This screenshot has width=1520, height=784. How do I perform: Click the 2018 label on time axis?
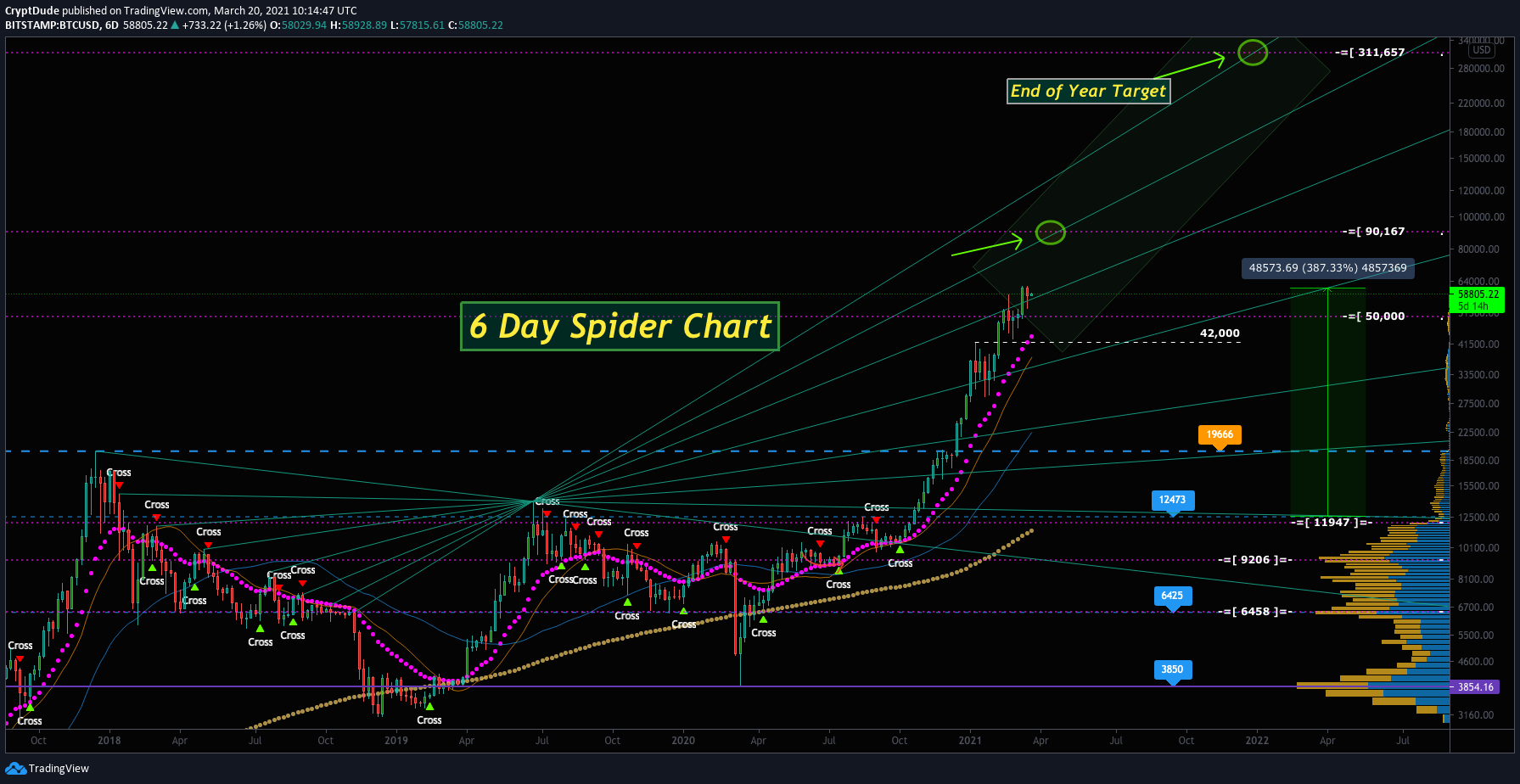(109, 741)
